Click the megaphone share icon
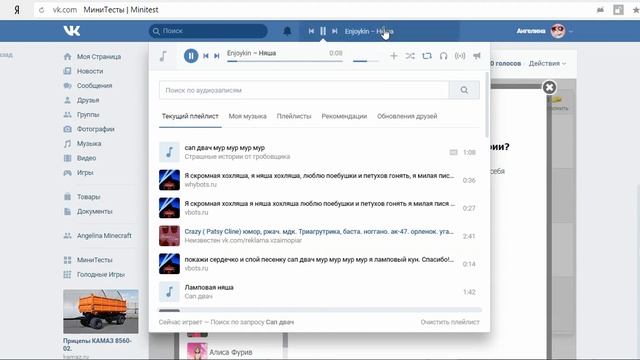 point(477,56)
